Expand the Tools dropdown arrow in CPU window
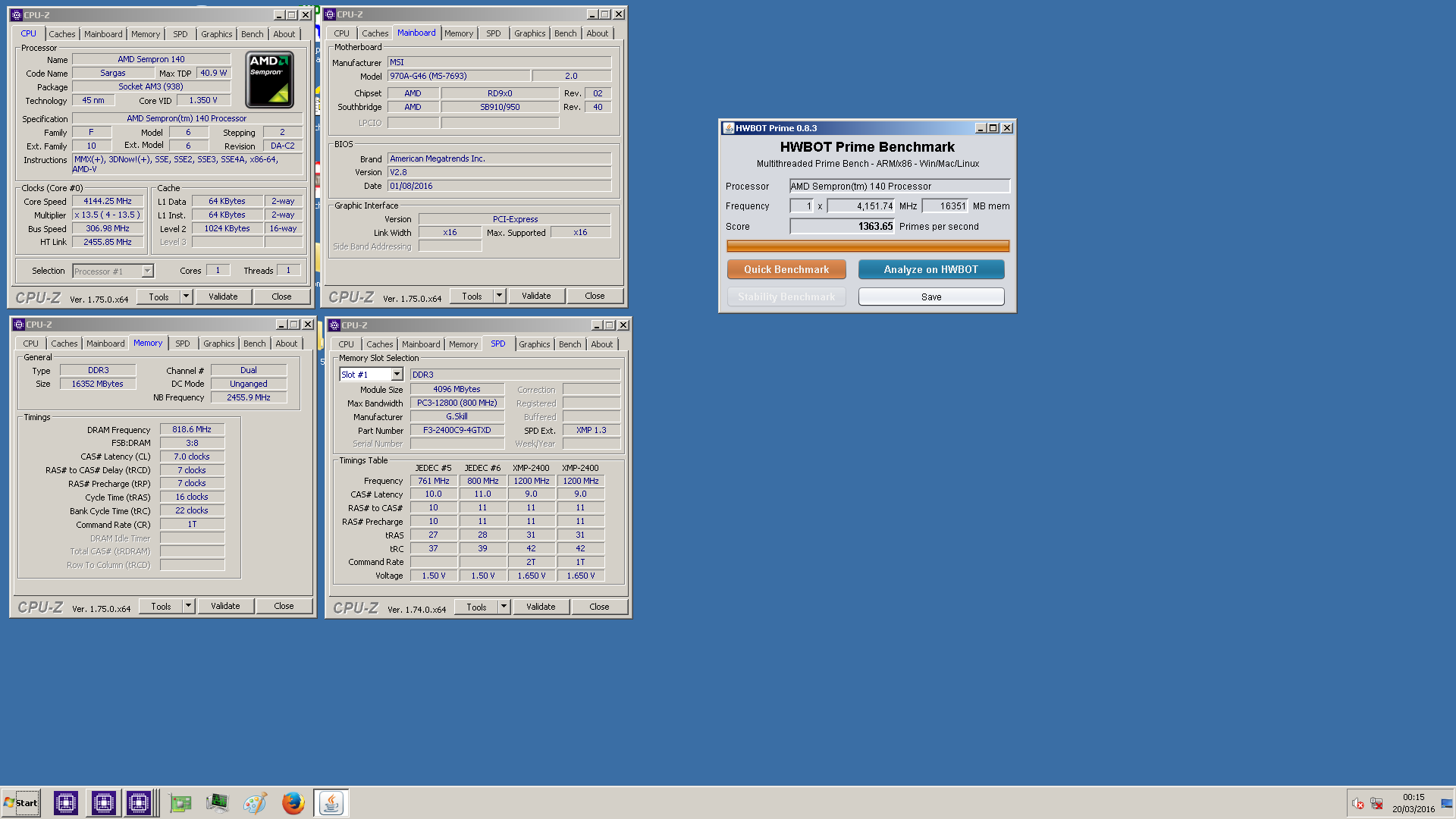The image size is (1456, 819). pos(186,297)
